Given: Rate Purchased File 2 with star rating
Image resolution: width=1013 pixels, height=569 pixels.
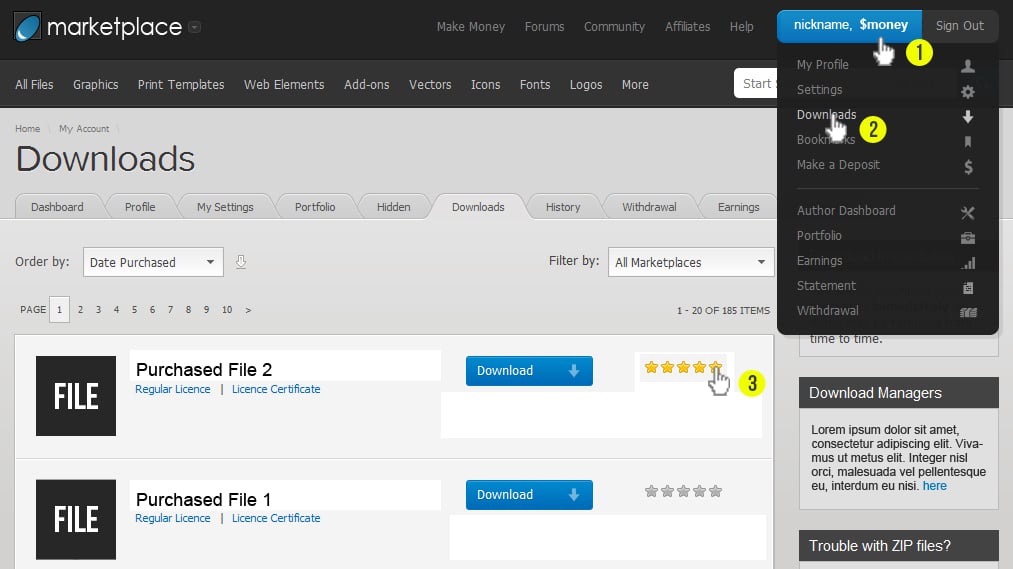Looking at the screenshot, I should (683, 367).
